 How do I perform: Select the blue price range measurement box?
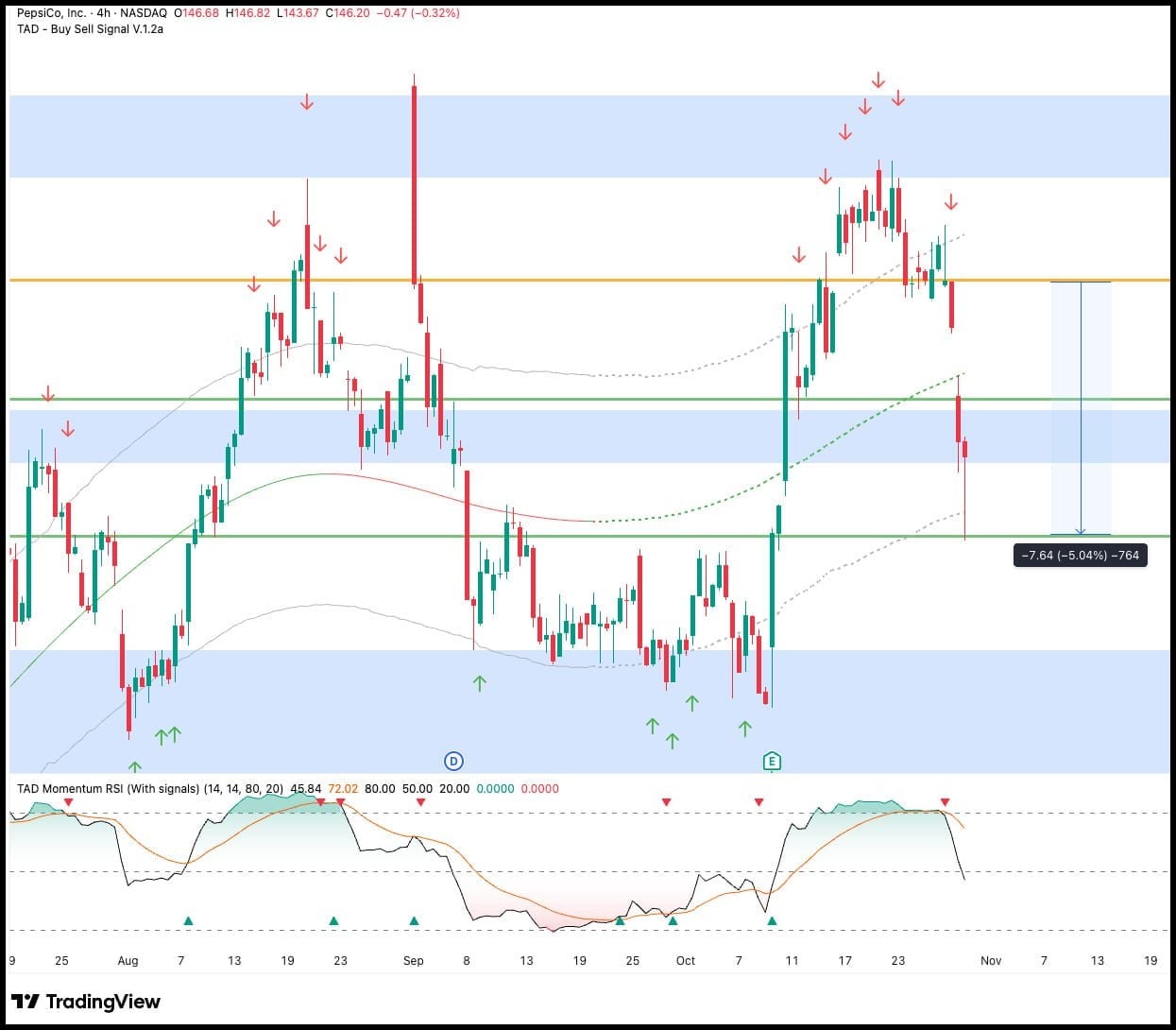point(1081,408)
